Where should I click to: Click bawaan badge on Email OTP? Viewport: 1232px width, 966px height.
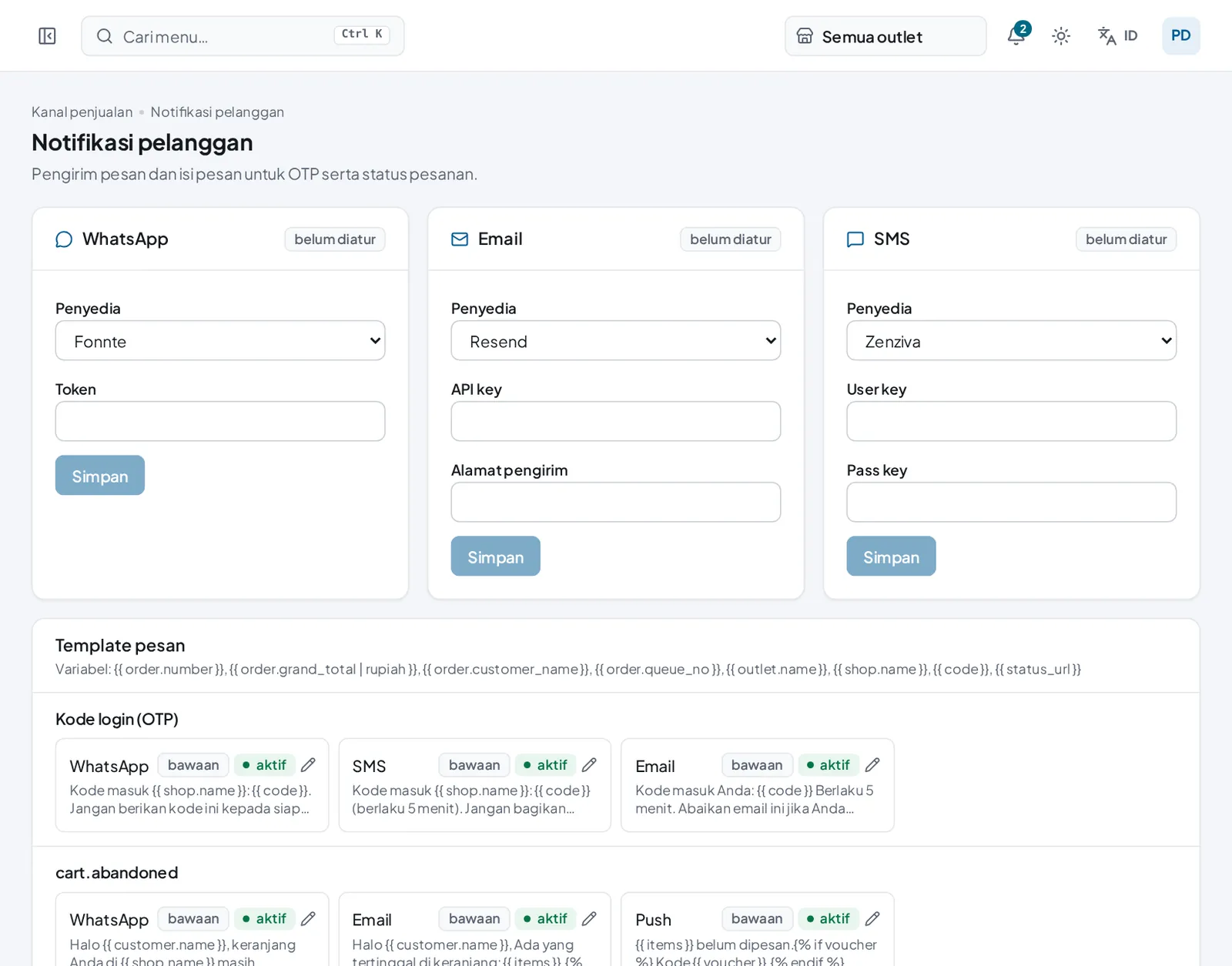point(757,765)
